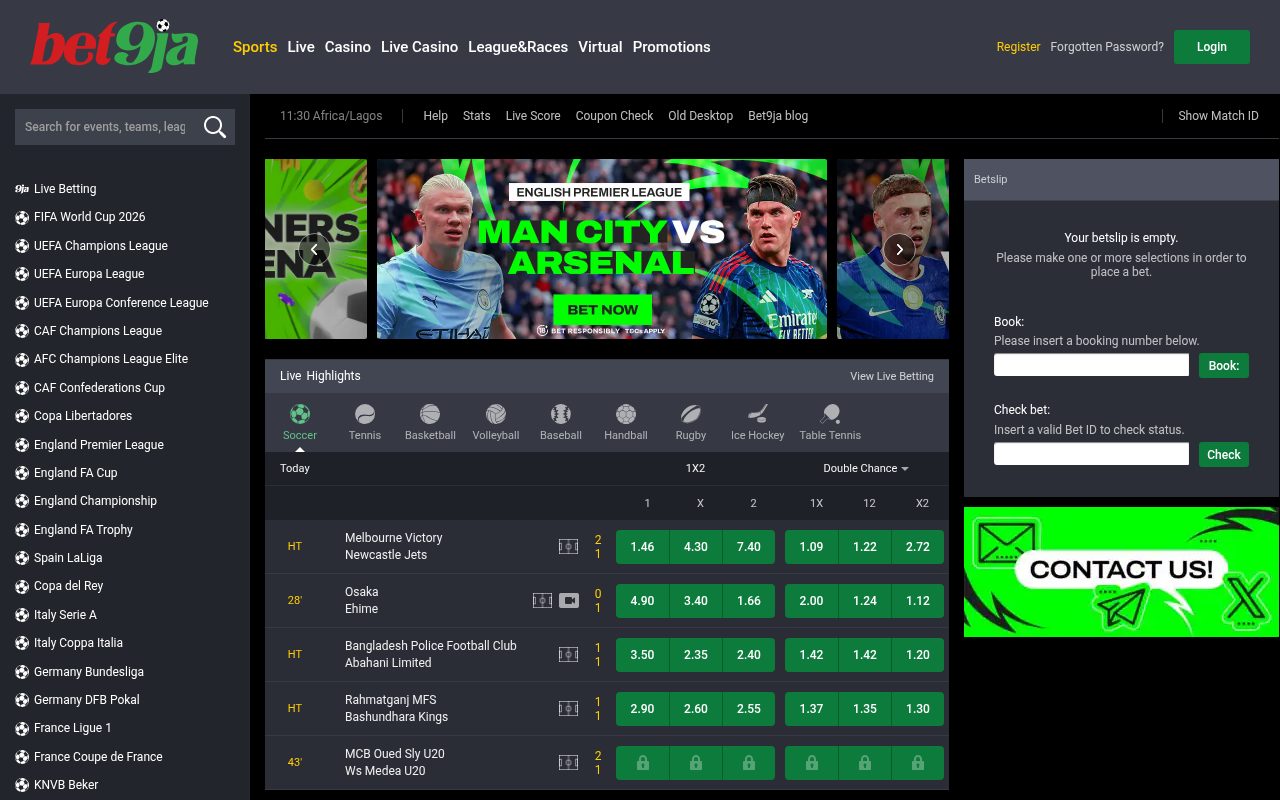Open the Promotions menu
1280x800 pixels.
pyautogui.click(x=671, y=47)
